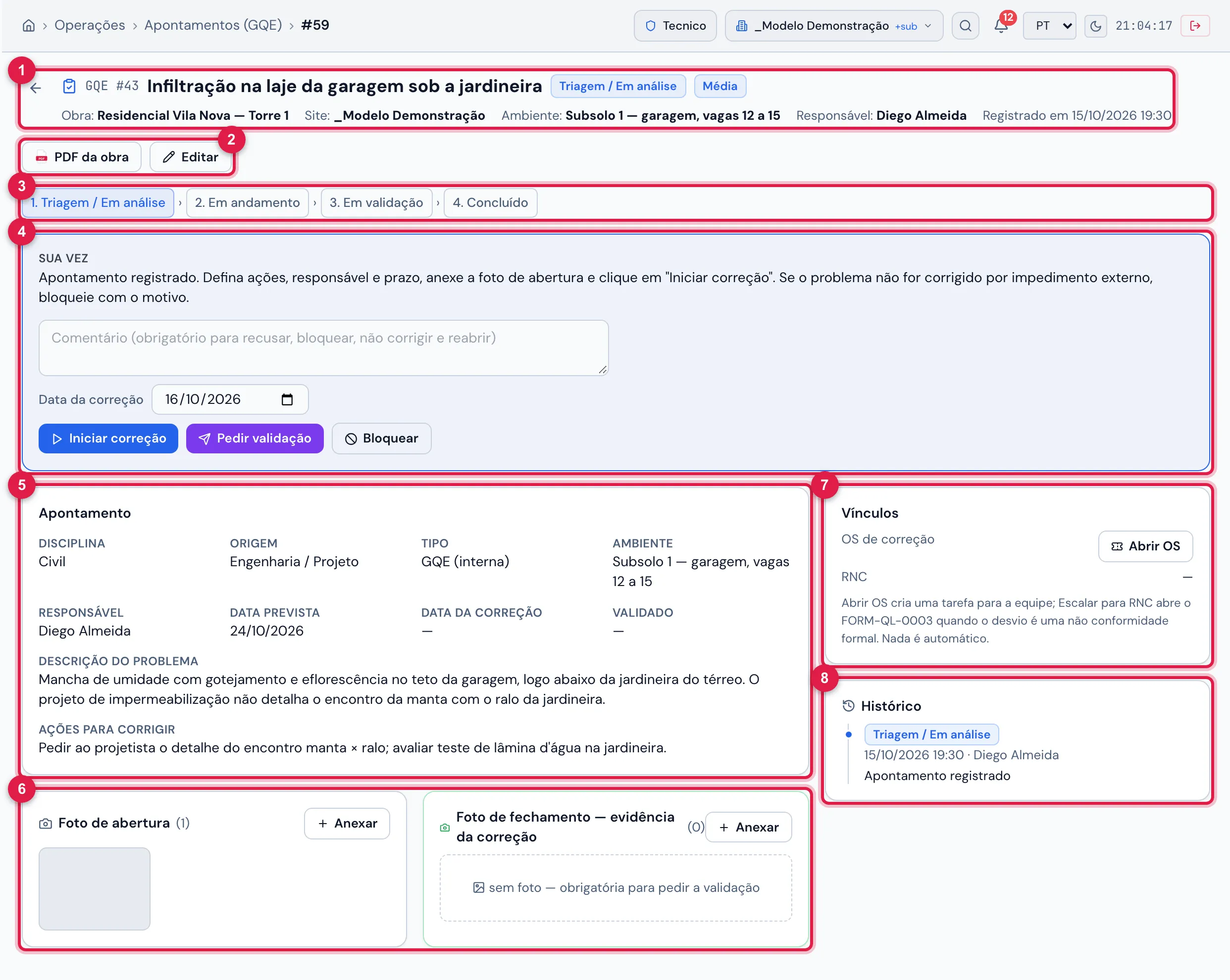1230x980 pixels.
Task: Click the Bloquear button
Action: [x=382, y=439]
